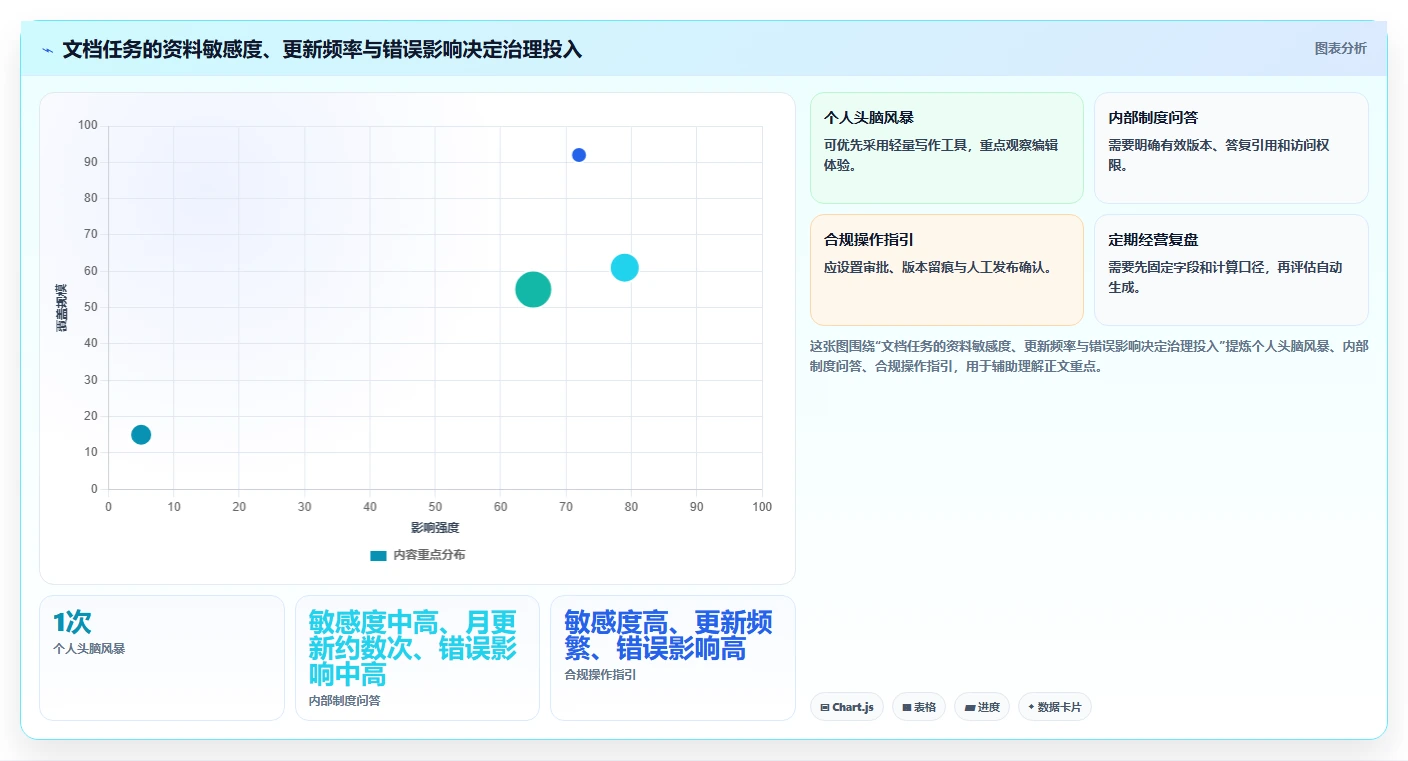
Task: Click the Chart.js tag chip
Action: coord(847,707)
